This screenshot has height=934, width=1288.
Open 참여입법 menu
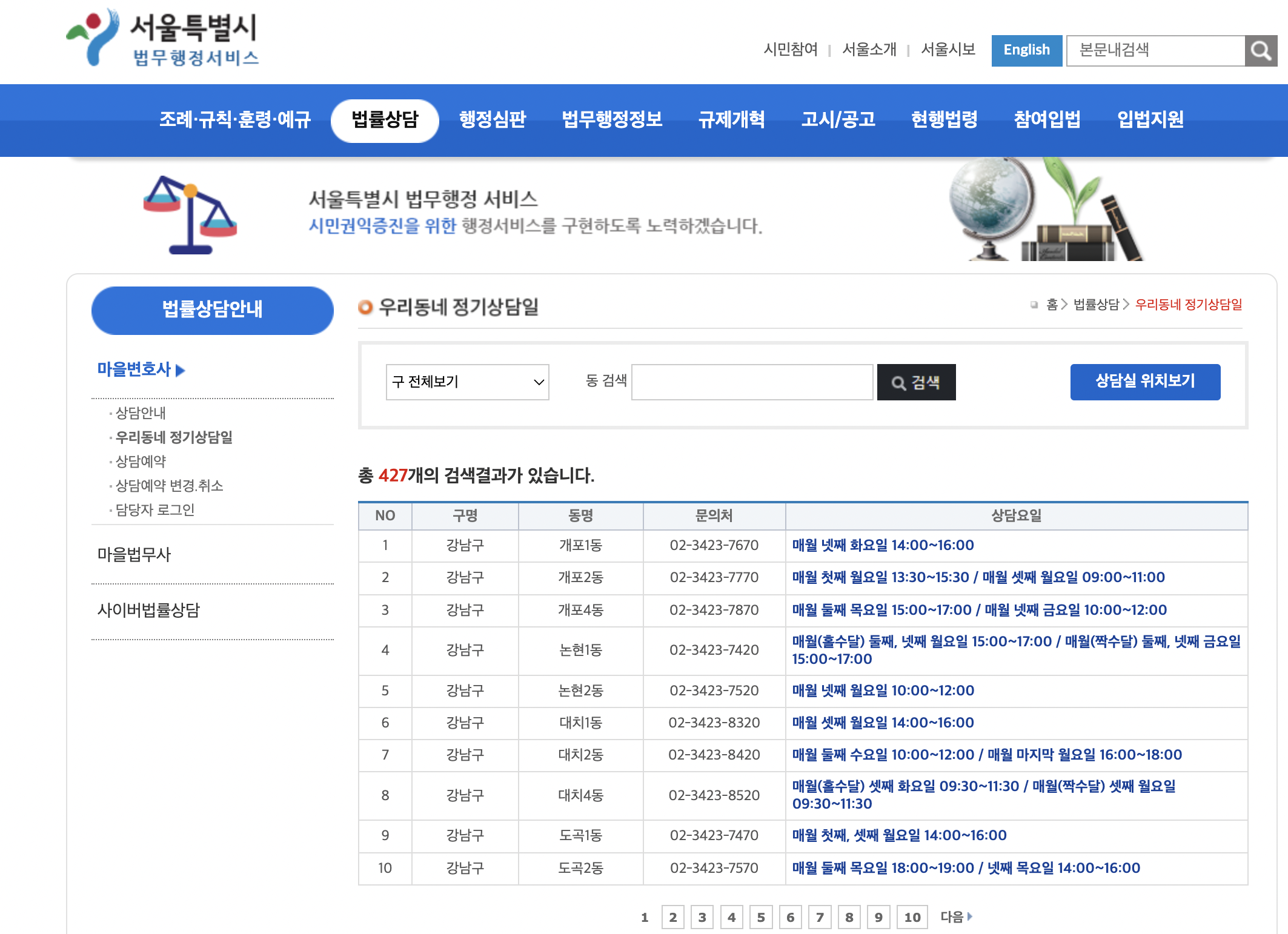(1047, 119)
